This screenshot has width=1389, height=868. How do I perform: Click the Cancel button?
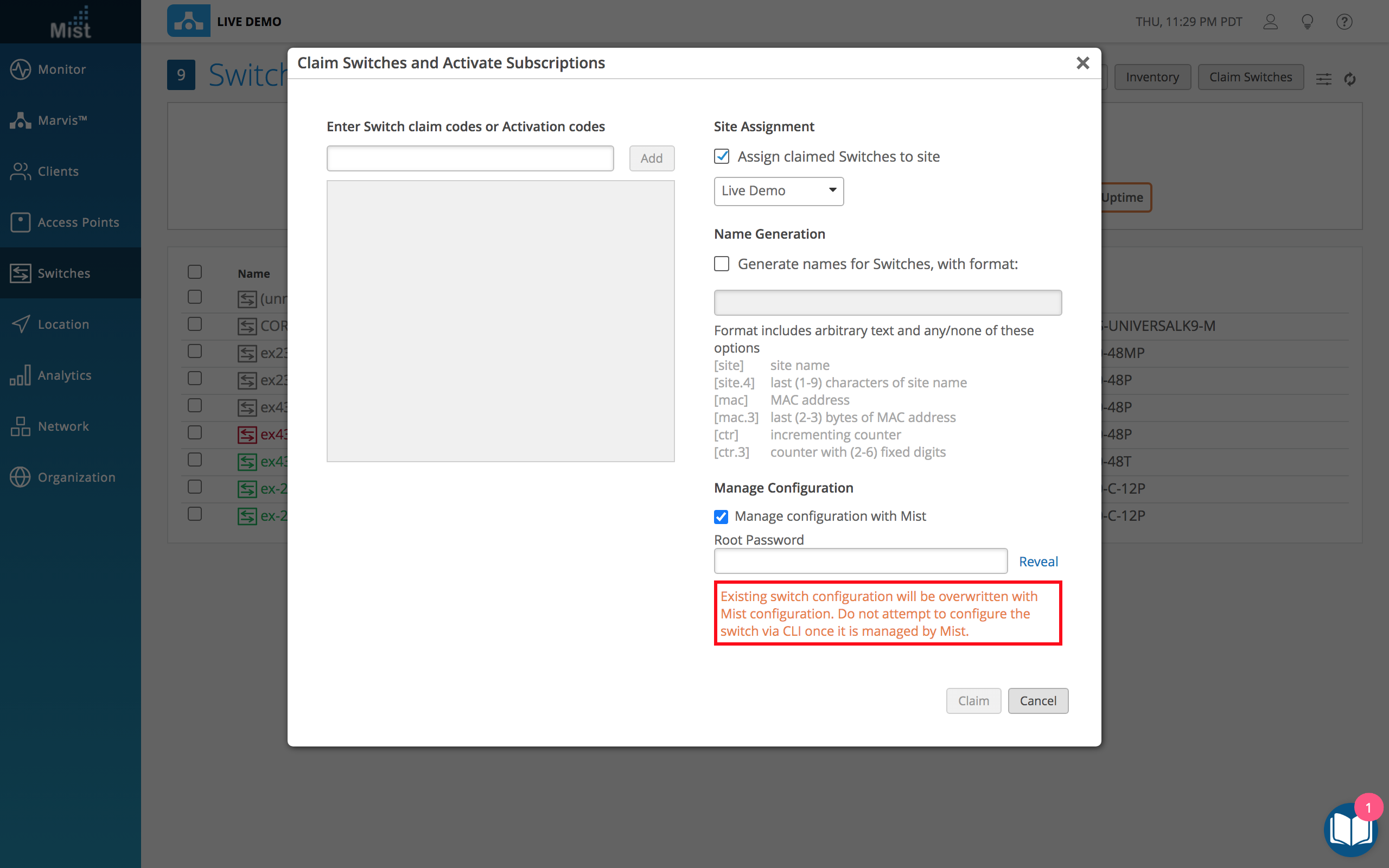pos(1037,700)
